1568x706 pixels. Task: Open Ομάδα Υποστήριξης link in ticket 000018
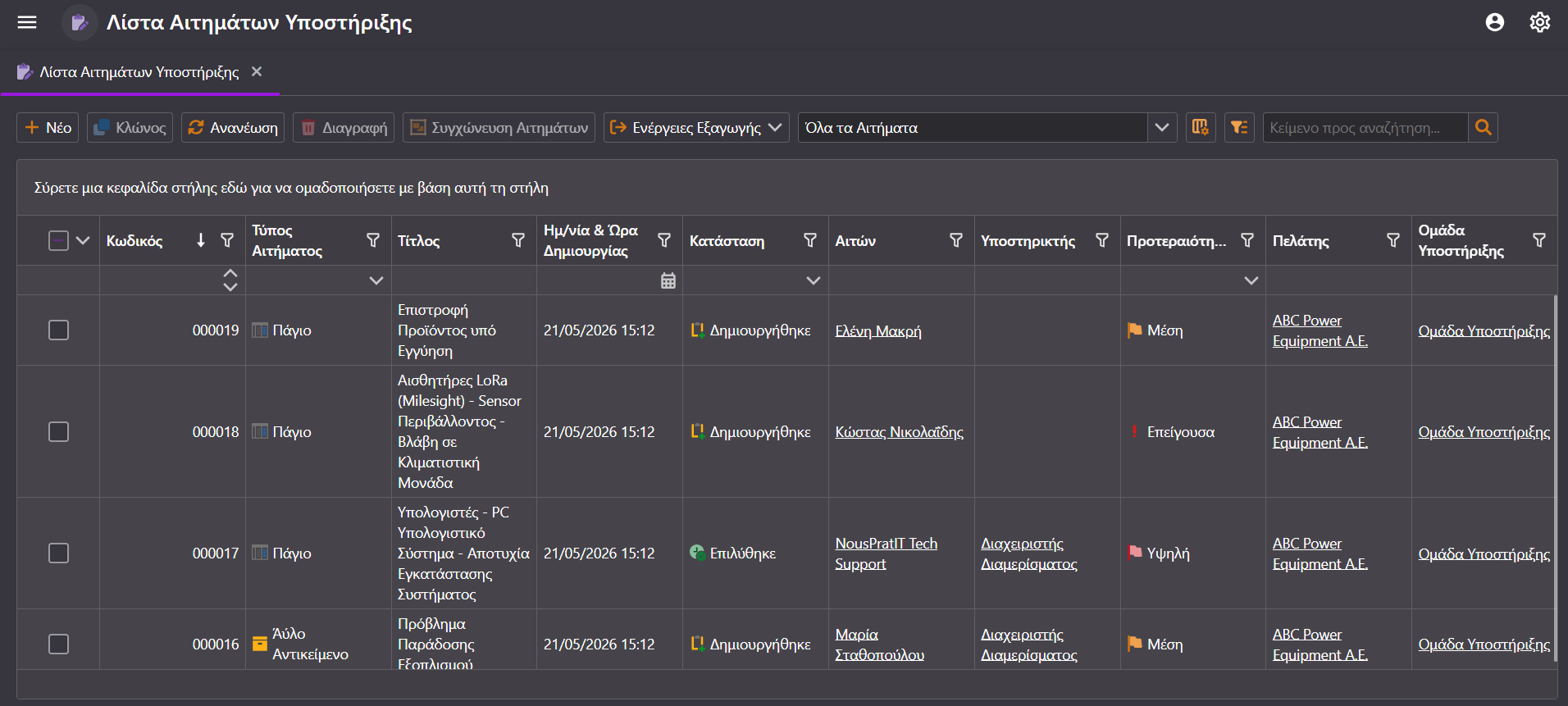1484,432
